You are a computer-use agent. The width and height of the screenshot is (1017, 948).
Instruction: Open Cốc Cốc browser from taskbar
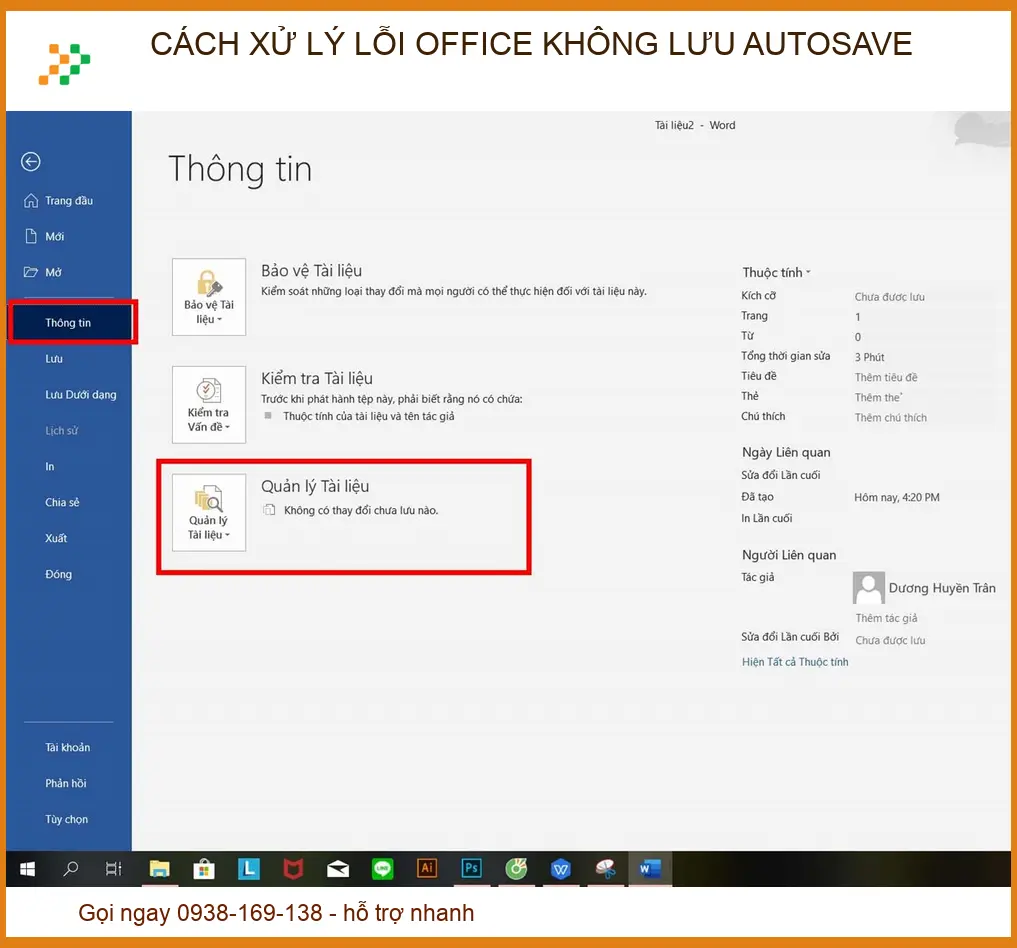click(516, 869)
